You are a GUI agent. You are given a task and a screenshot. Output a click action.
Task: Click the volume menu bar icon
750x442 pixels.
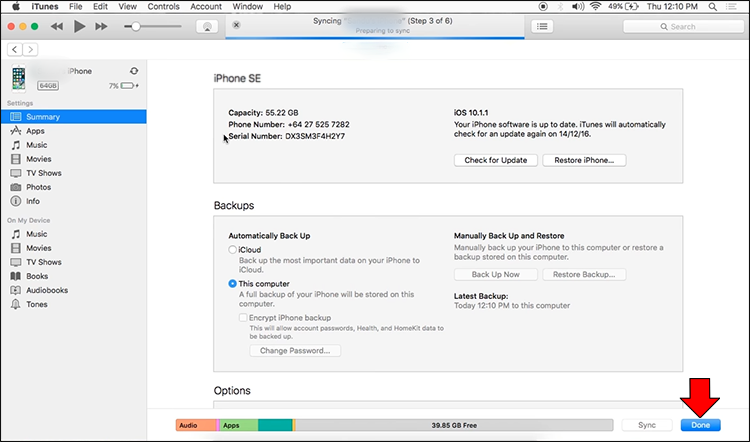click(578, 6)
